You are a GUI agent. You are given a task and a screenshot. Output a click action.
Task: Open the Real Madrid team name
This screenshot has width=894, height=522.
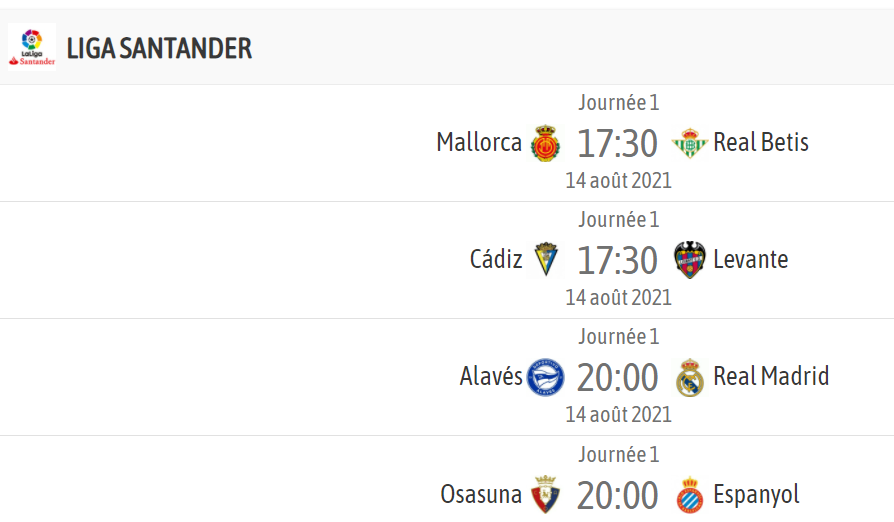(771, 377)
